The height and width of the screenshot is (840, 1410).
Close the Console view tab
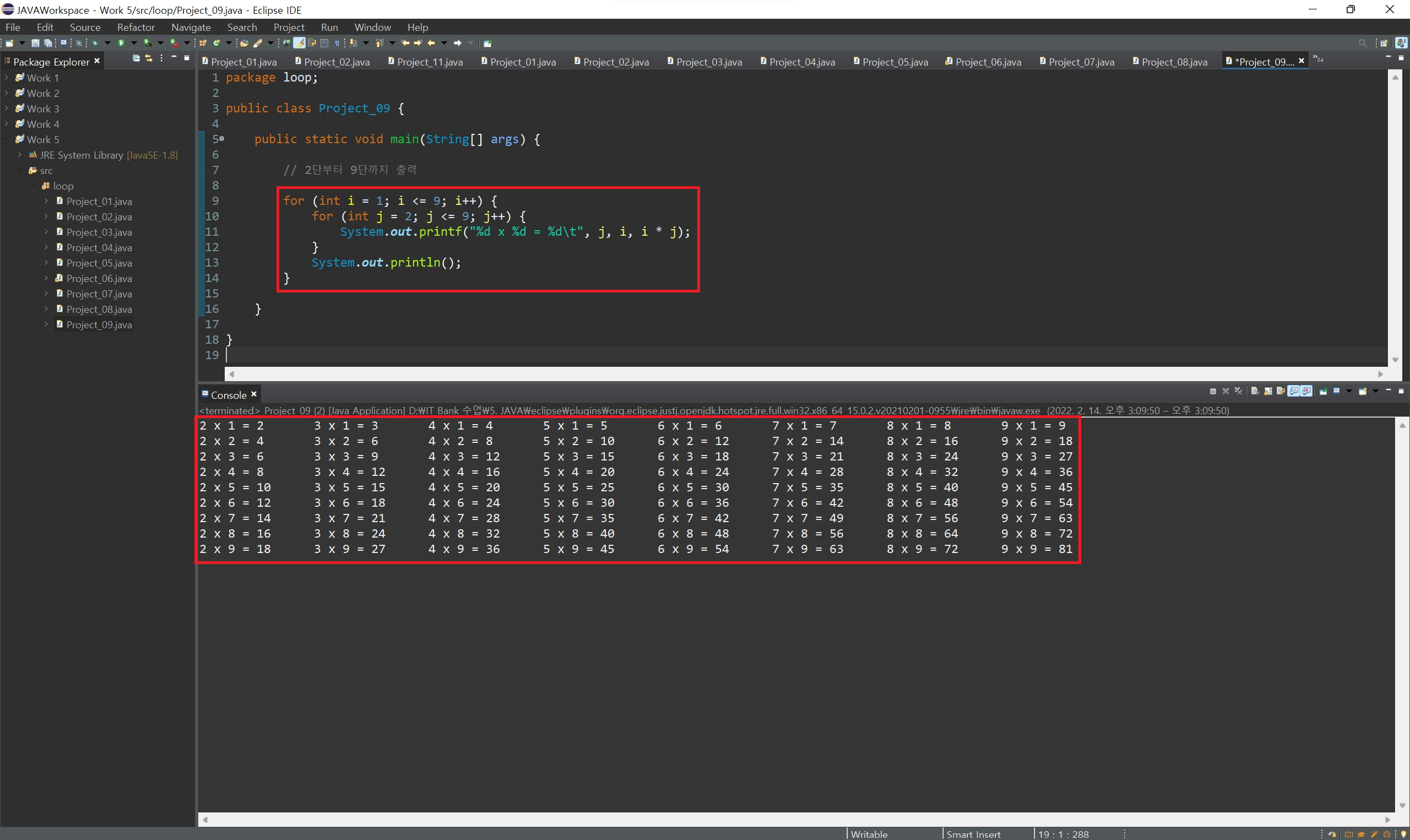[254, 394]
